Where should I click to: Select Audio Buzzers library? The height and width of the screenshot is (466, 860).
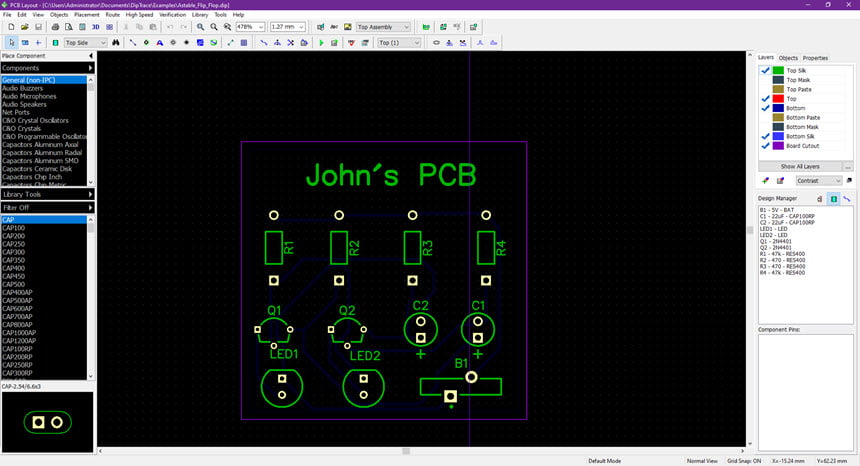click(x=43, y=88)
